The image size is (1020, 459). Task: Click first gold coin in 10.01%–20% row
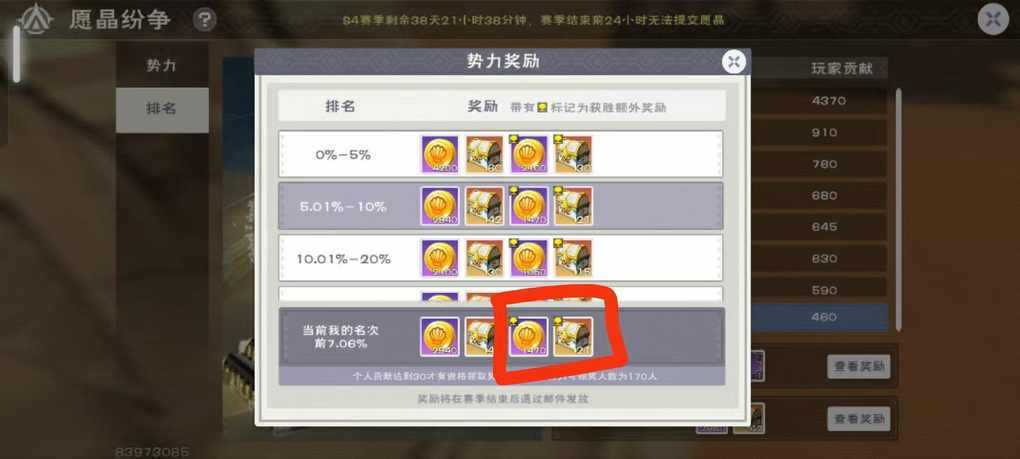[440, 258]
